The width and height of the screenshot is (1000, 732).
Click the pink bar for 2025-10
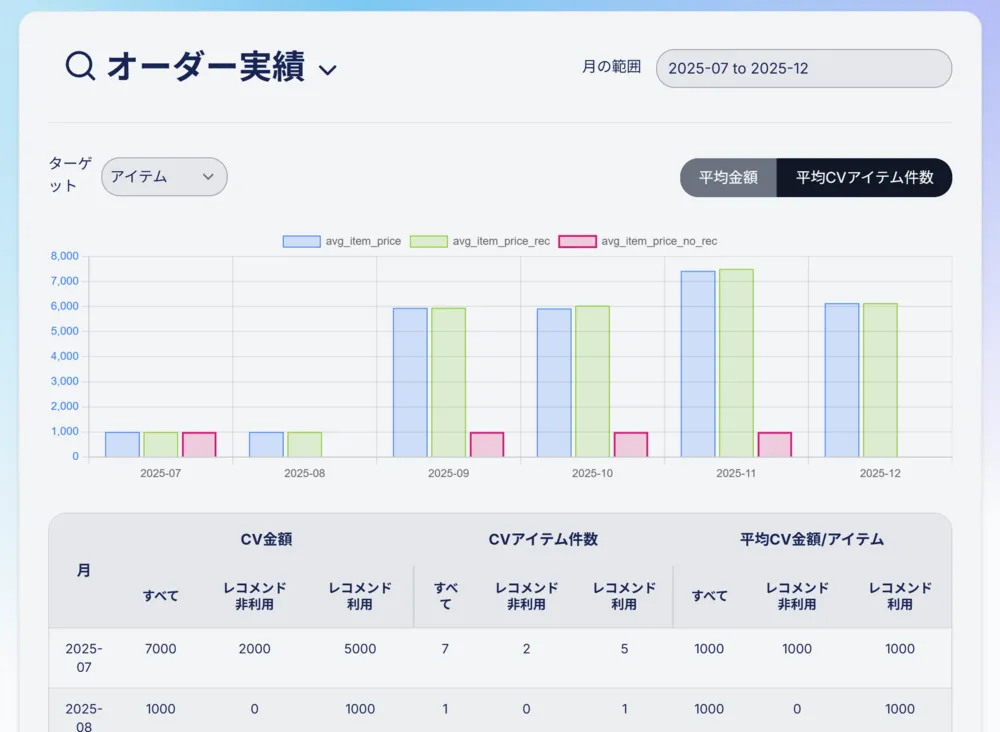pyautogui.click(x=630, y=445)
